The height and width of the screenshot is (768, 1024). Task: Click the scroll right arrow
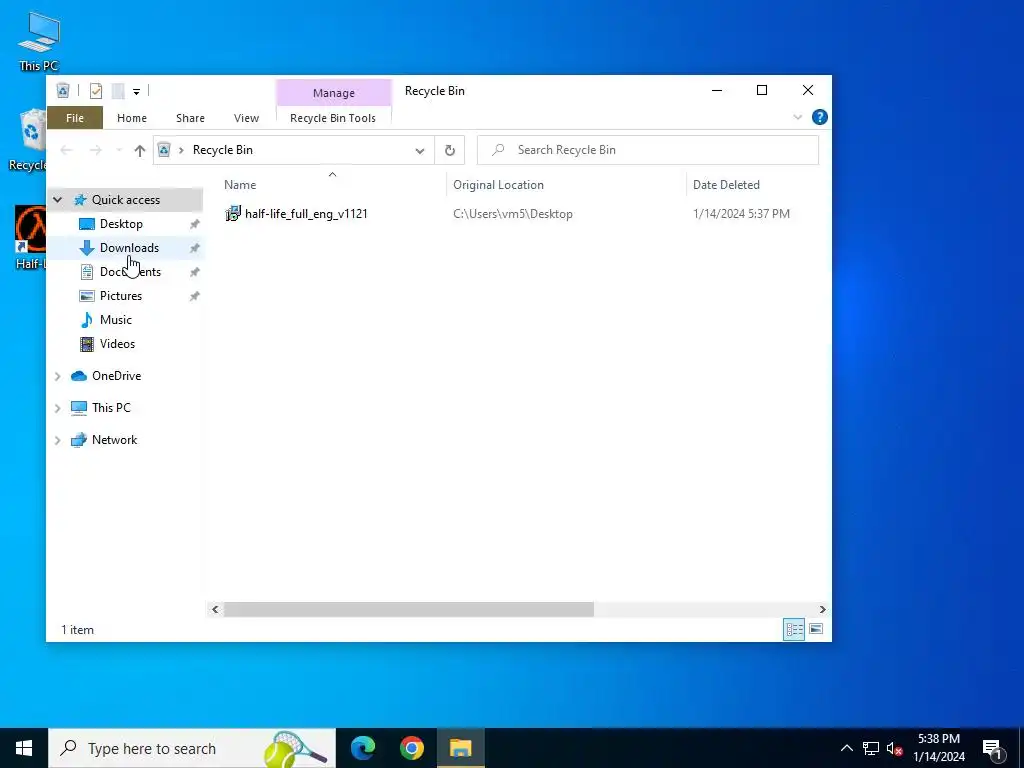822,609
